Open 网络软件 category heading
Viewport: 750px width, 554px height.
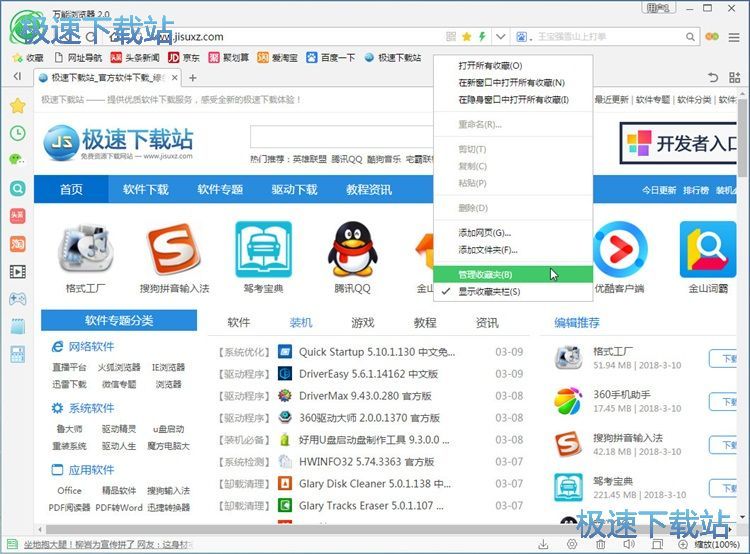pos(83,346)
